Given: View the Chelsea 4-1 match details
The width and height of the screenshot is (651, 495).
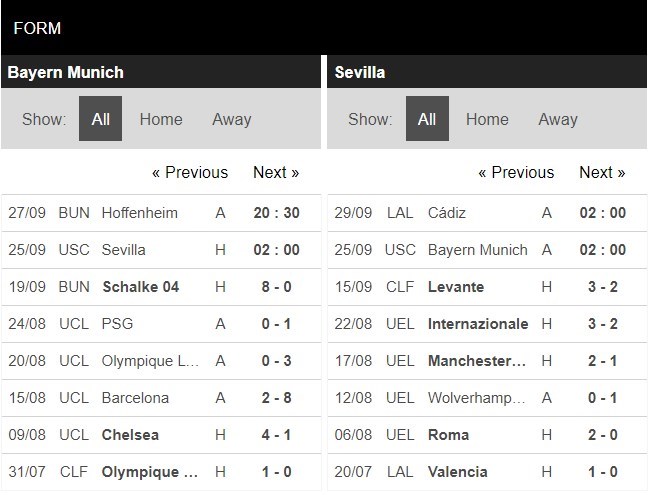Looking at the screenshot, I should (130, 435).
